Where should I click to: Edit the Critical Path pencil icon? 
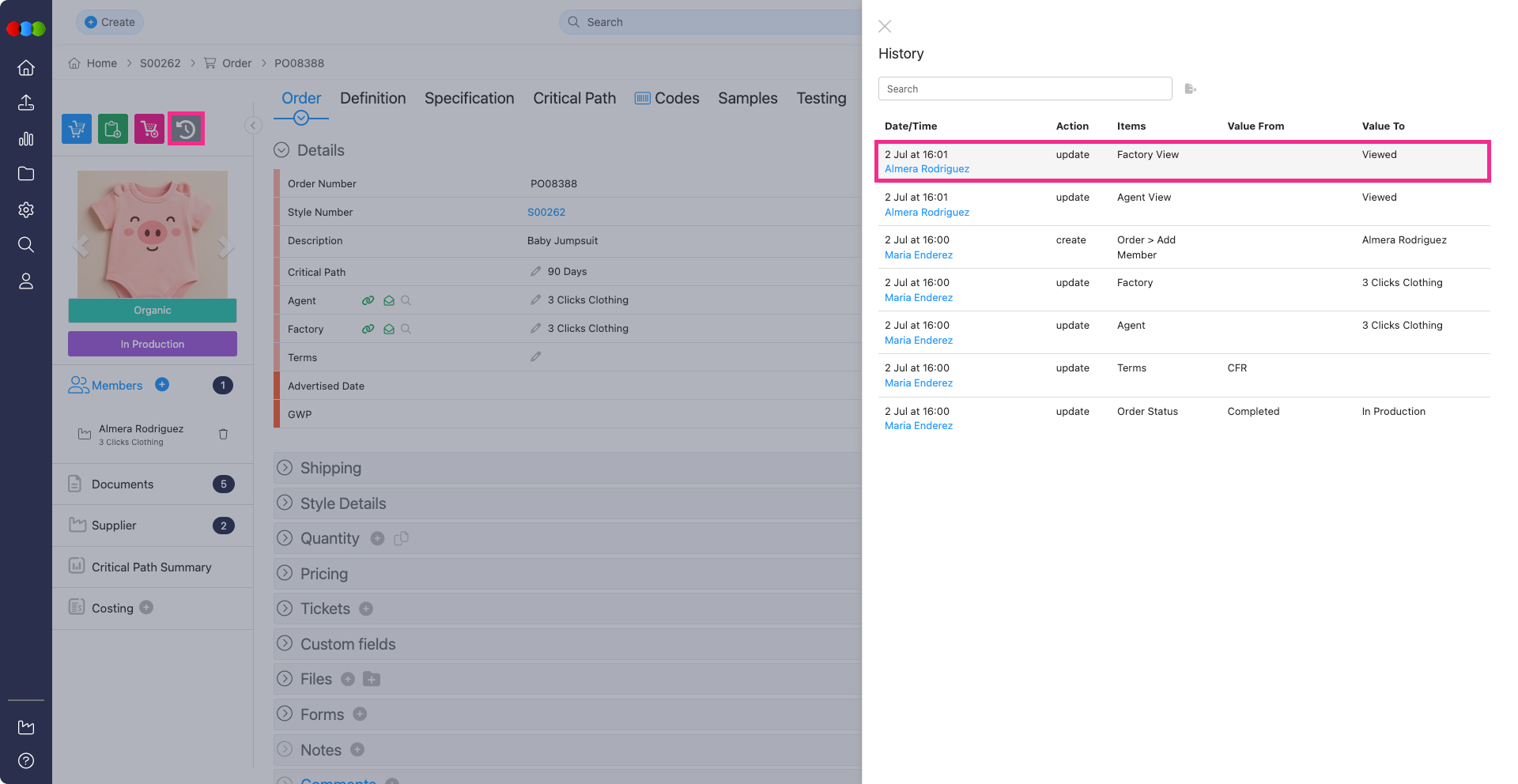click(536, 271)
